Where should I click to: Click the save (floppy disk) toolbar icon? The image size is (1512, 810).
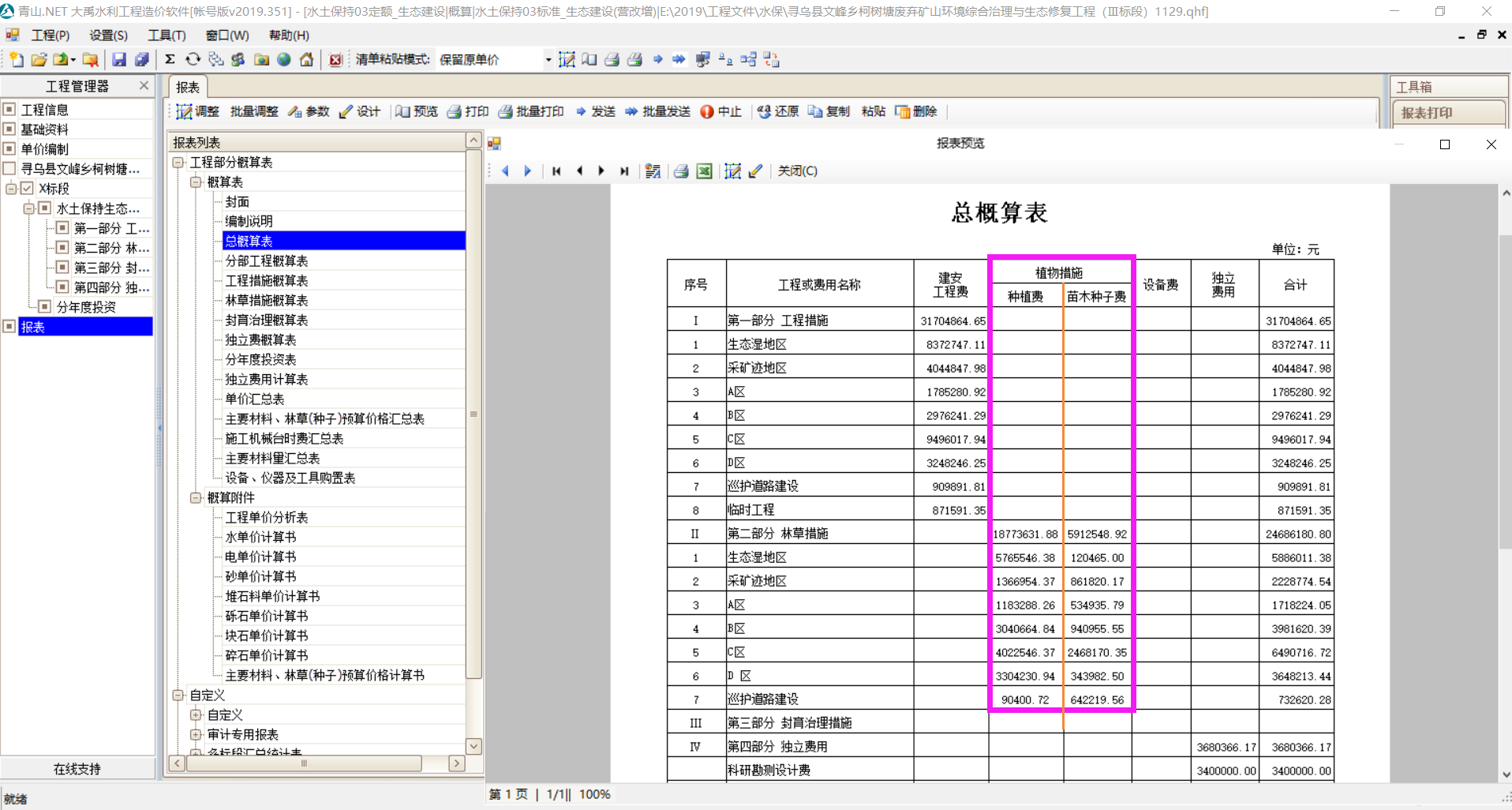tap(119, 60)
